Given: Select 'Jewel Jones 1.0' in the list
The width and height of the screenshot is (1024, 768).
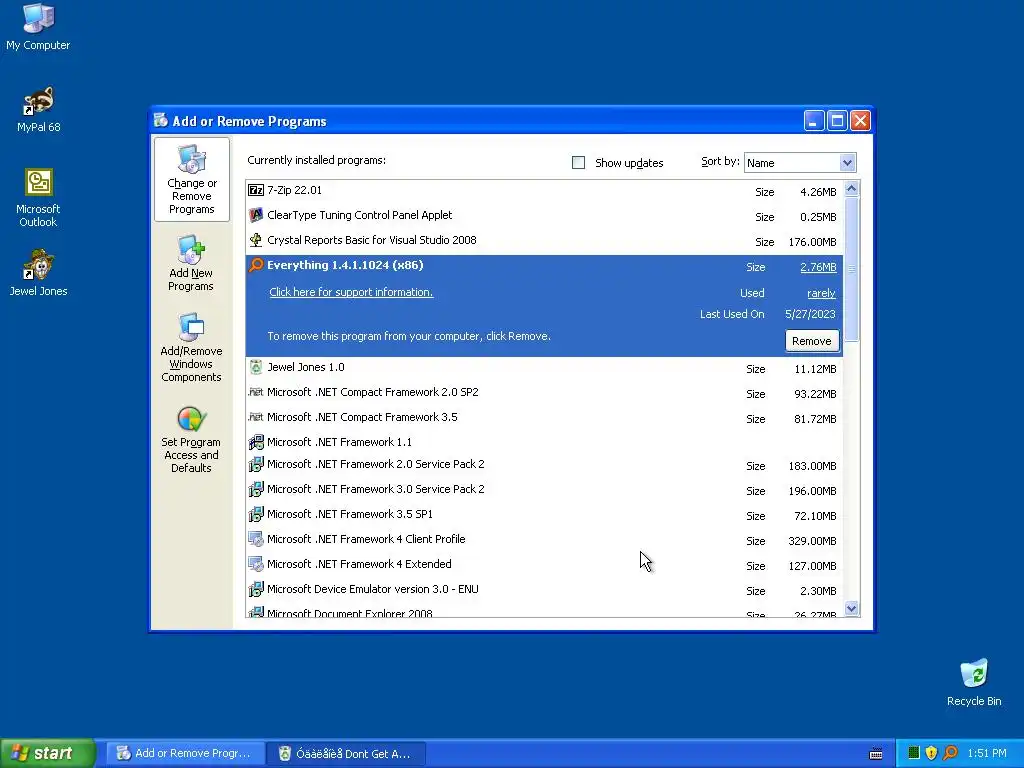Looking at the screenshot, I should 544,368.
